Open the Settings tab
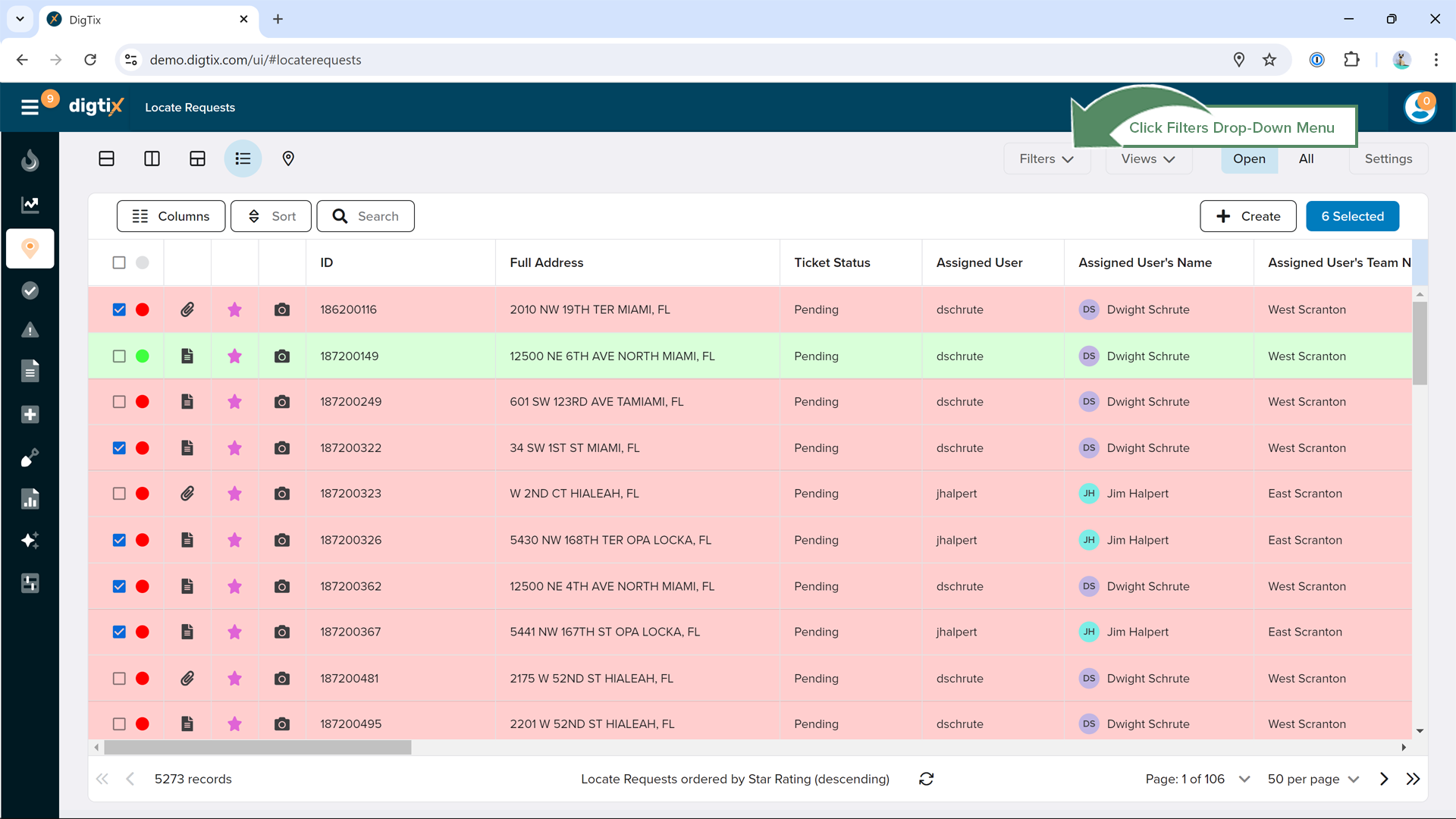The height and width of the screenshot is (819, 1456). [1388, 158]
